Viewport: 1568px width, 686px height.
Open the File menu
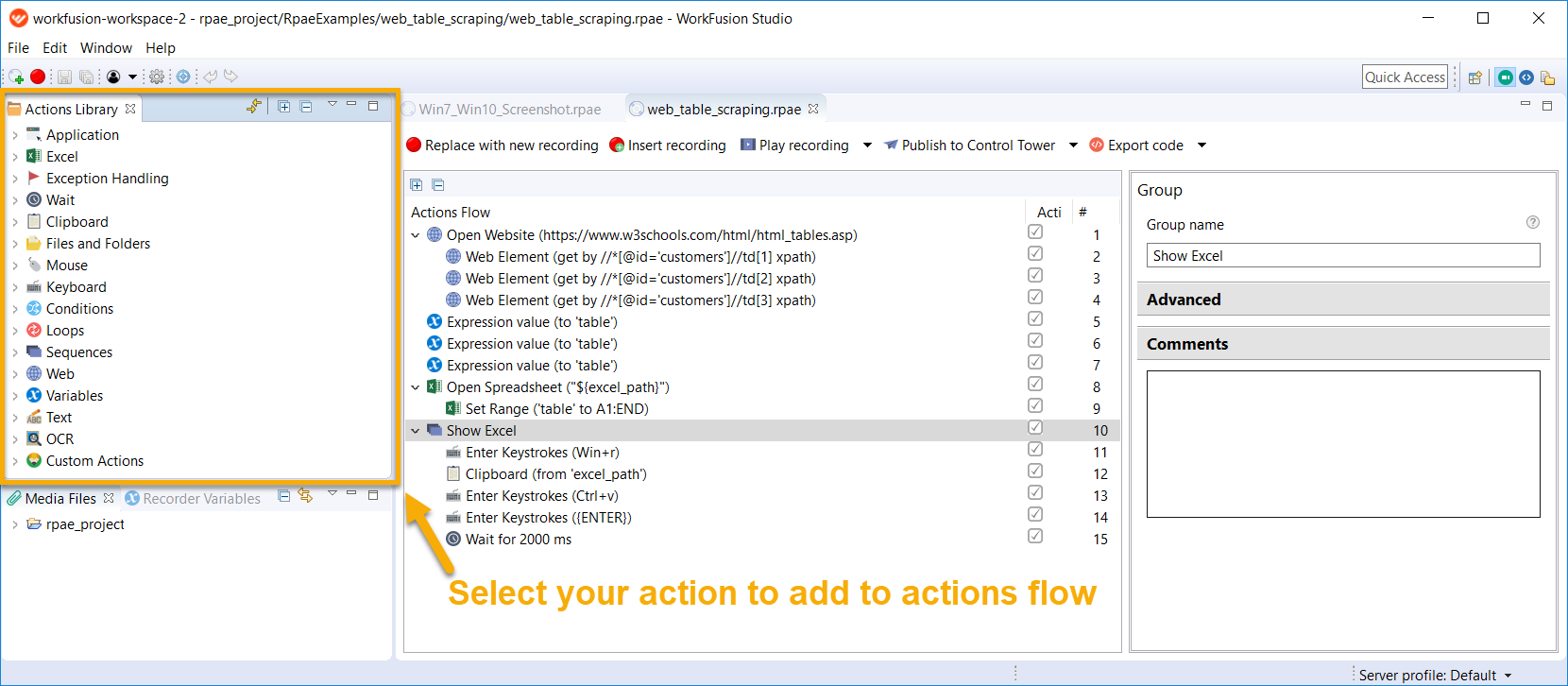point(18,48)
